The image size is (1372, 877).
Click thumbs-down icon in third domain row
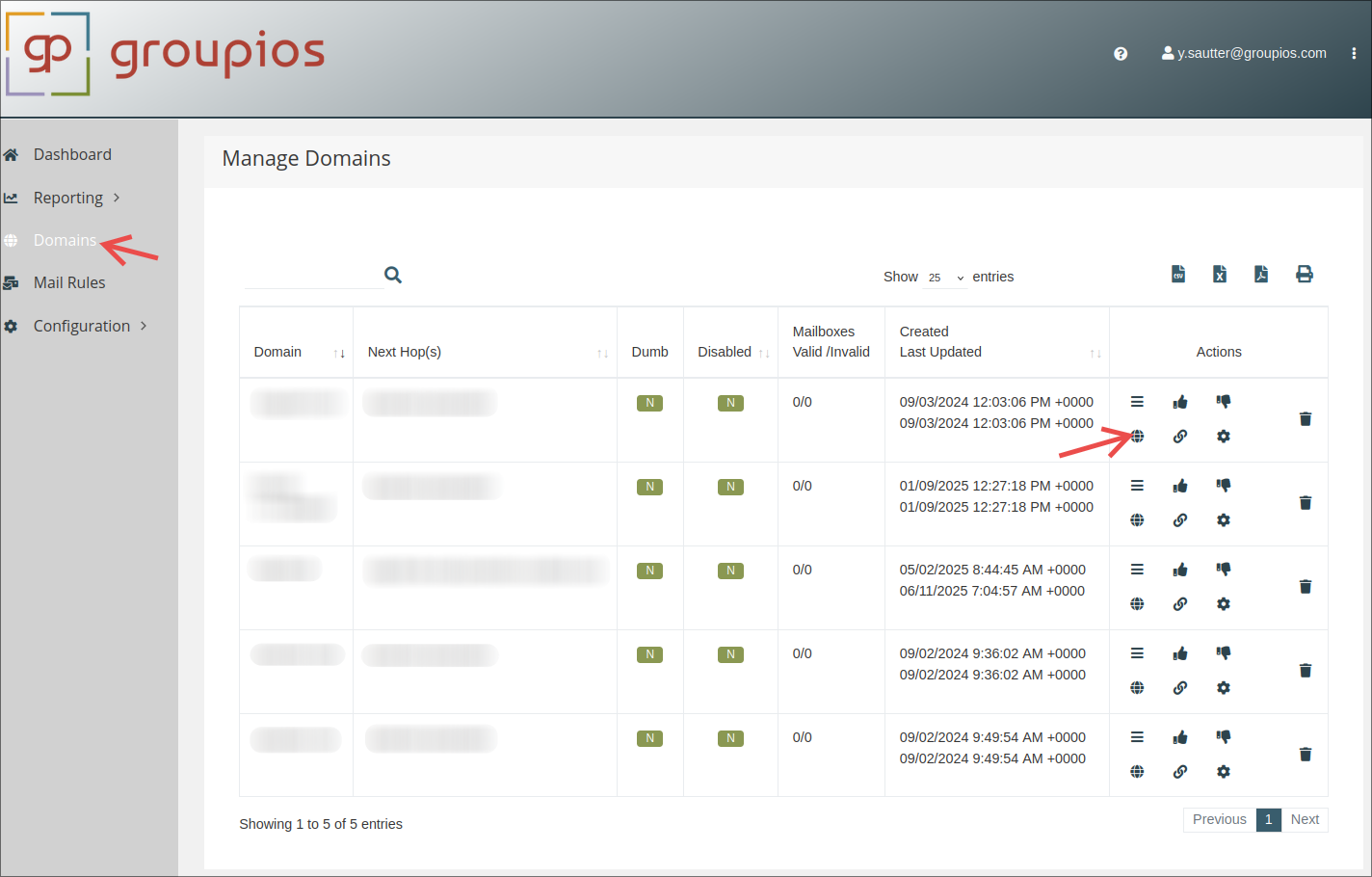[1223, 570]
